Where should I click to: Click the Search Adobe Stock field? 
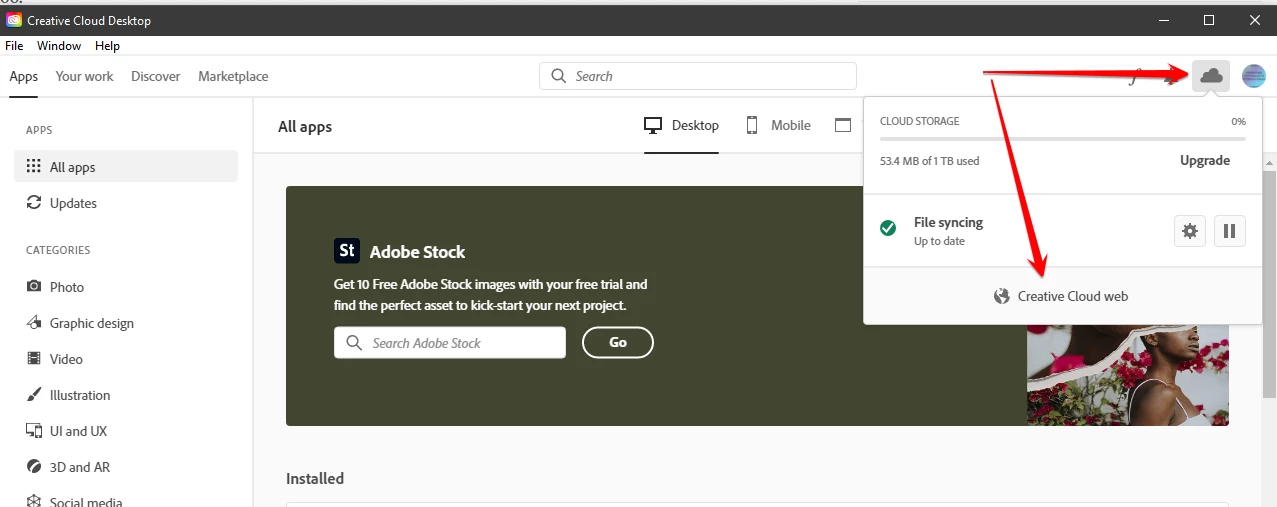tap(450, 343)
